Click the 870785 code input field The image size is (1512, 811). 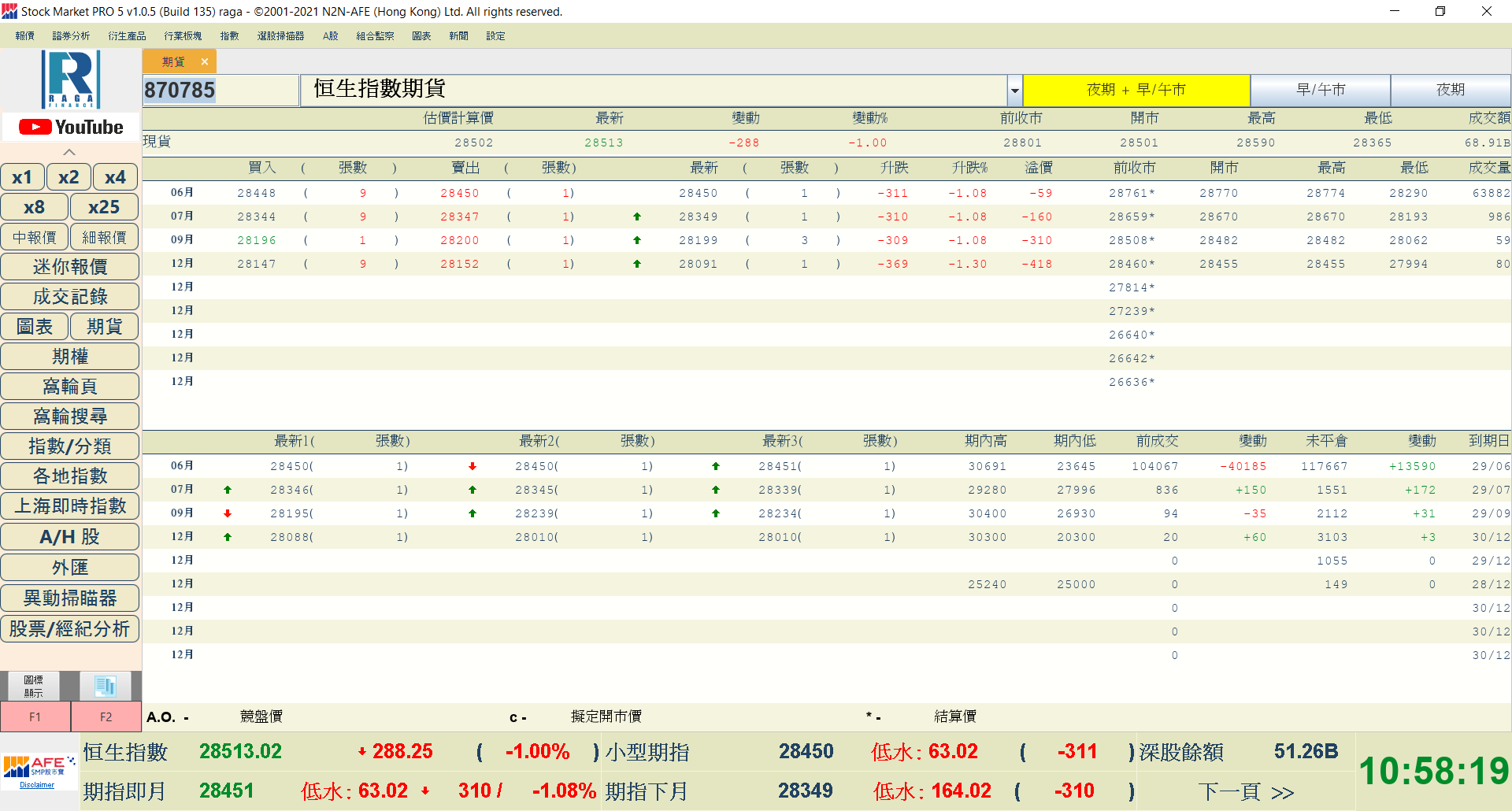(220, 91)
